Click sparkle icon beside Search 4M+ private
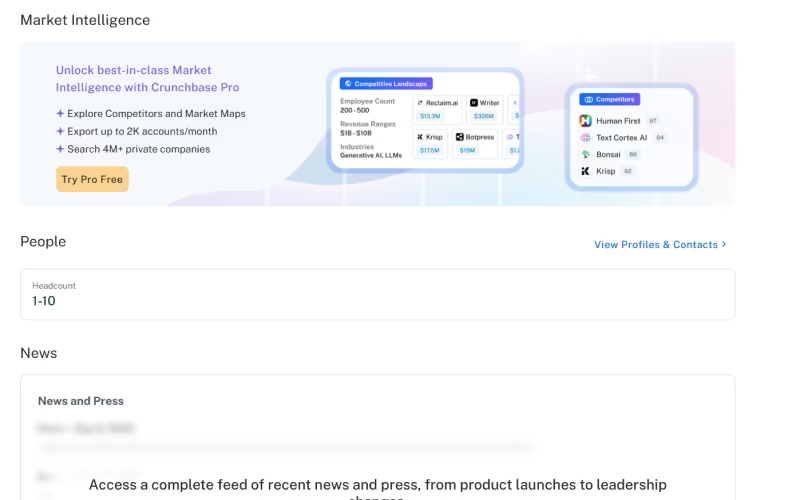This screenshot has width=800, height=500. pyautogui.click(x=60, y=149)
